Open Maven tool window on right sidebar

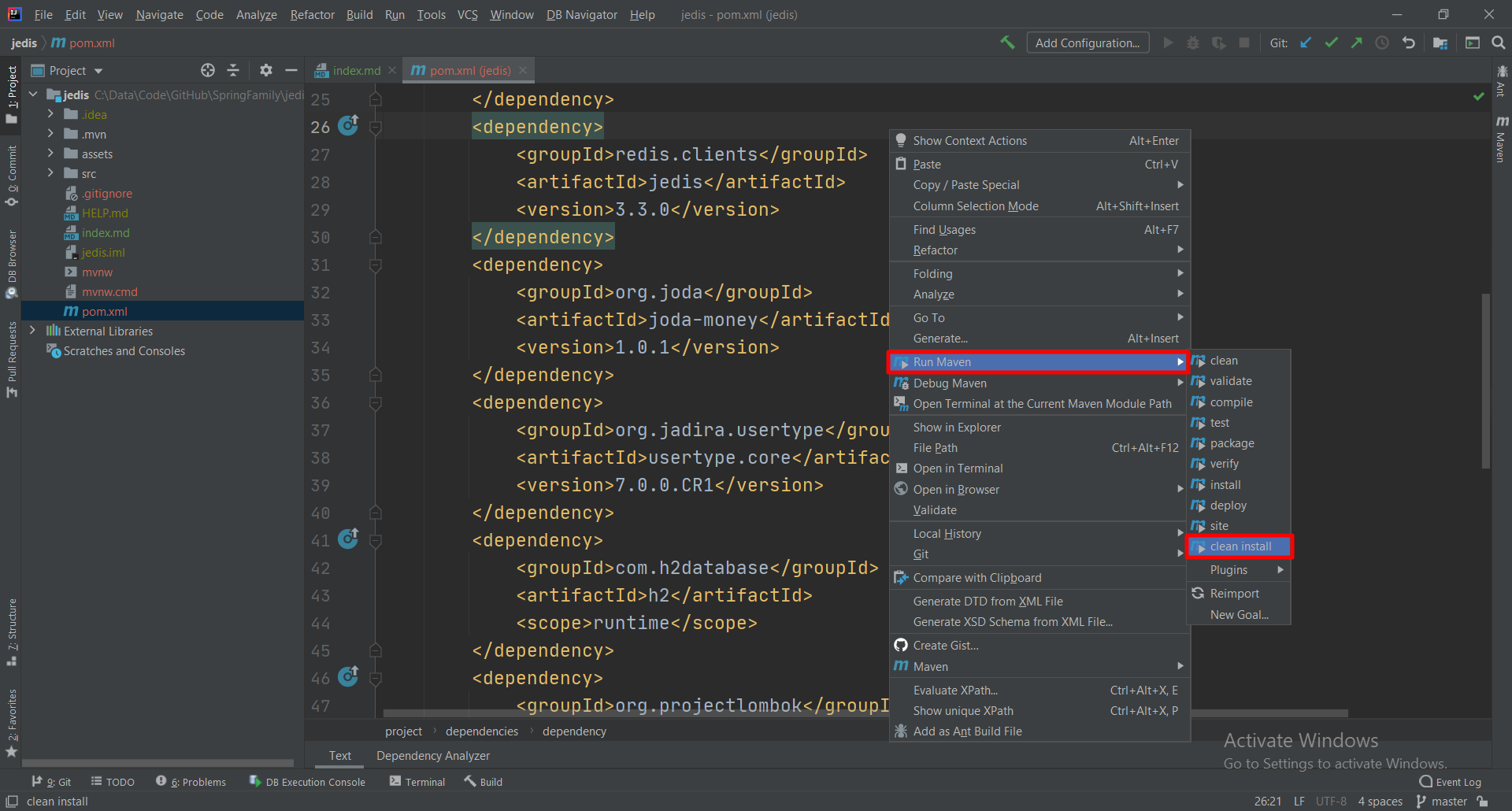point(1502,139)
